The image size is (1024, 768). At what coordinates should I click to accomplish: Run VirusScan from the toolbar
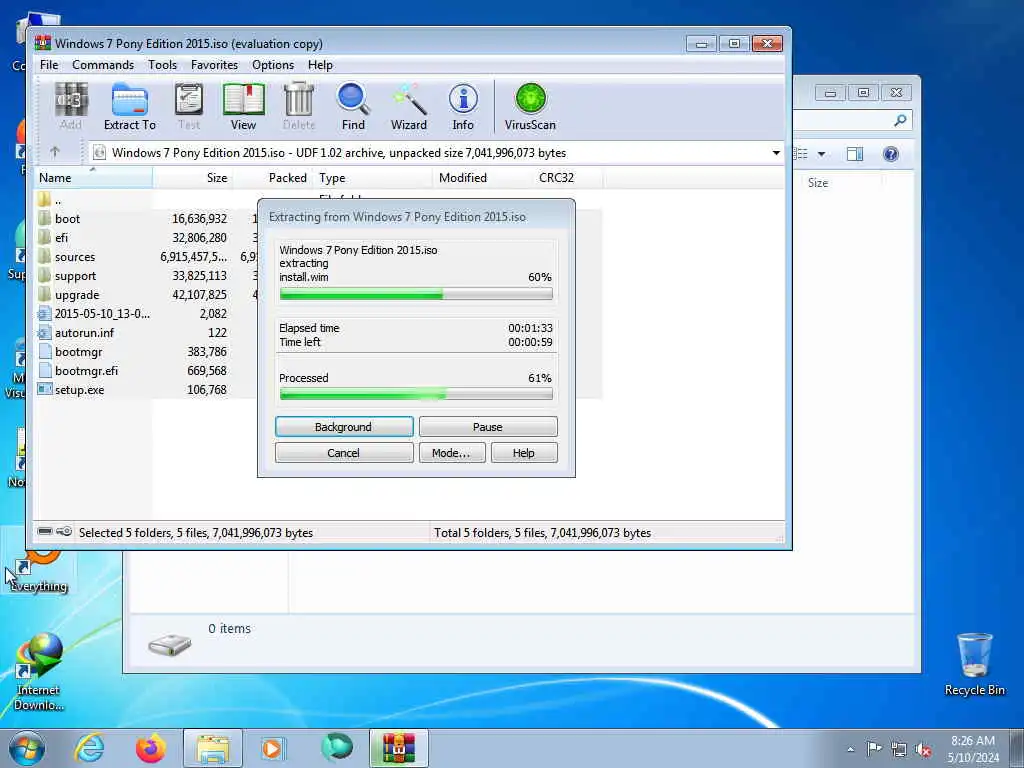click(530, 106)
